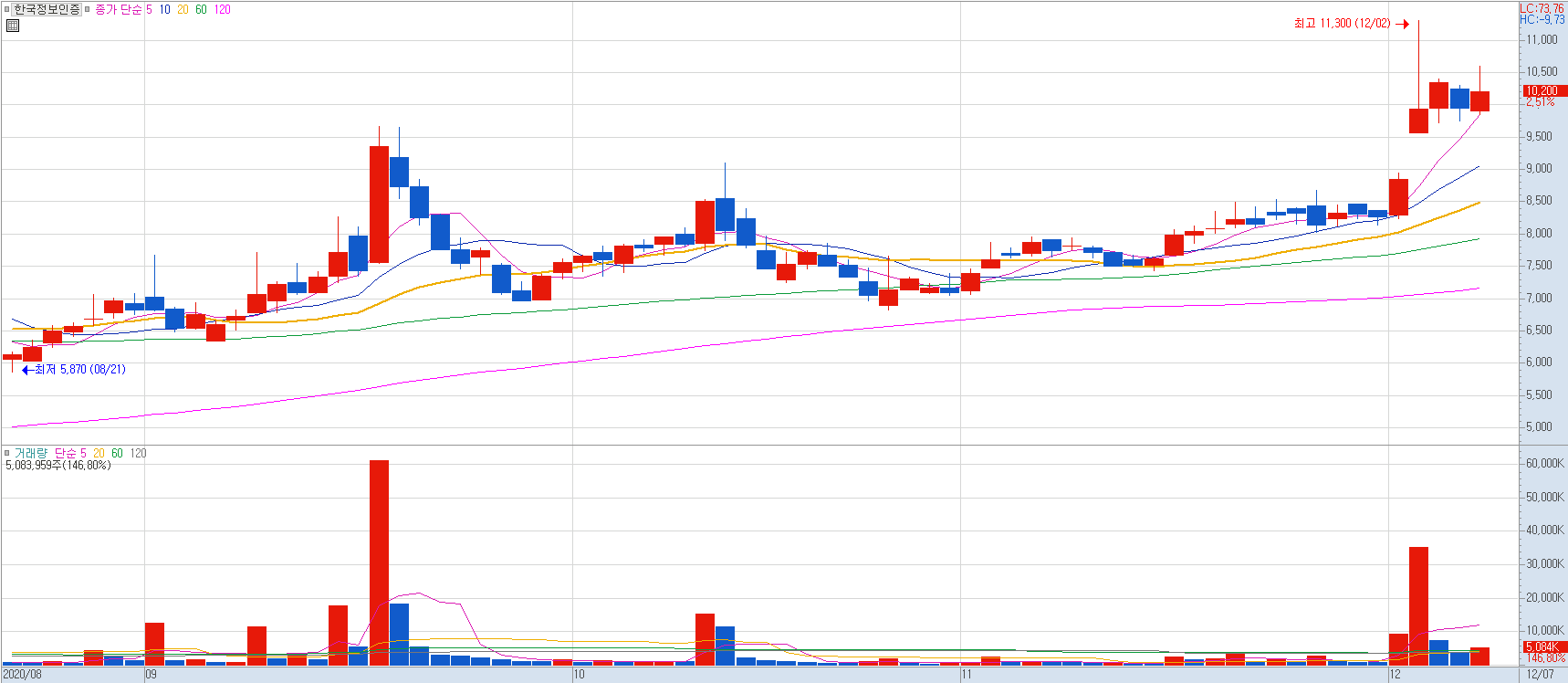Open the data table grid icon
Viewport: 1568px width, 683px height.
pyautogui.click(x=13, y=26)
